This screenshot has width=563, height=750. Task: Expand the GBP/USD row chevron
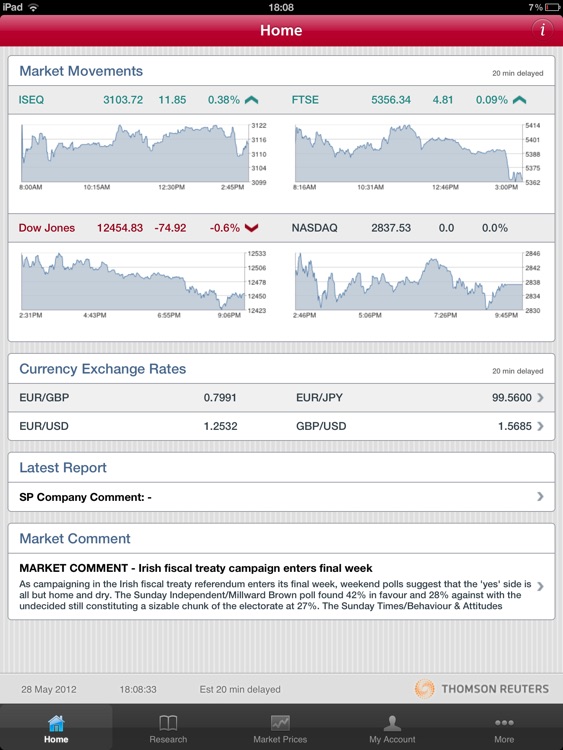tap(540, 426)
